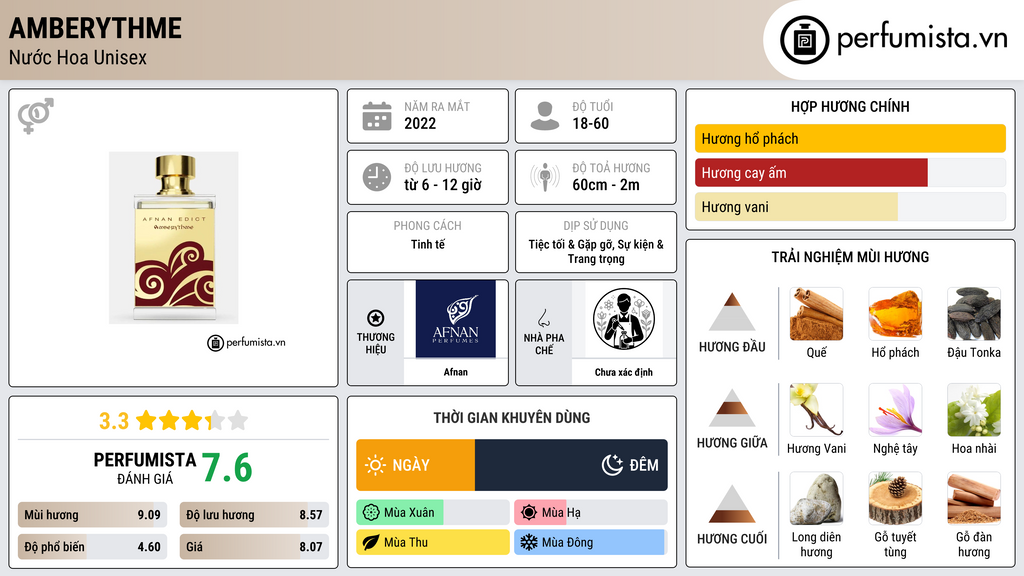Click the Hương Vani note image
The height and width of the screenshot is (576, 1024).
816,410
